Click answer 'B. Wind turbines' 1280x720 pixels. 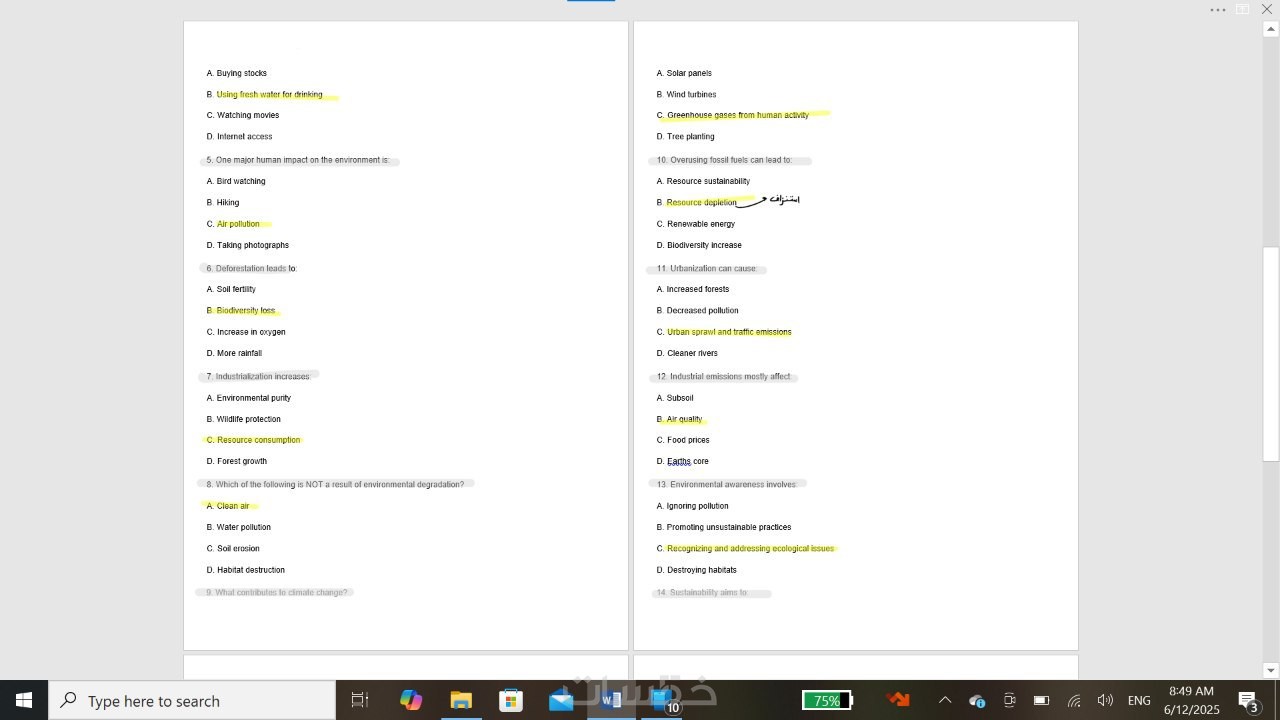coord(687,94)
